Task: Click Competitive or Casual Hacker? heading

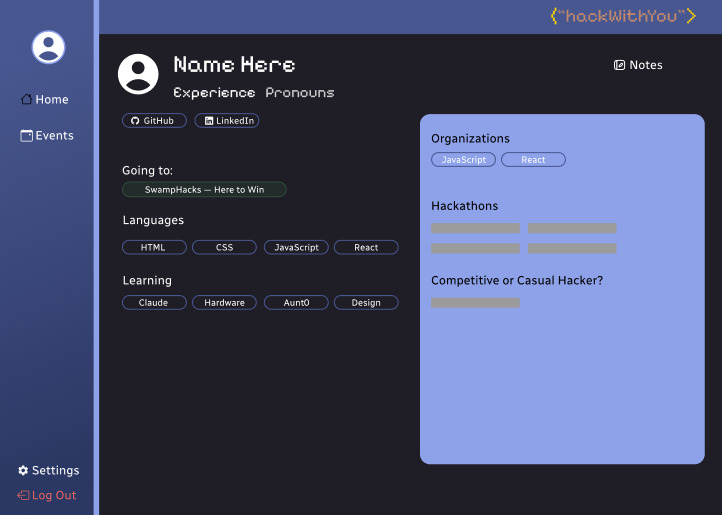Action: click(517, 281)
